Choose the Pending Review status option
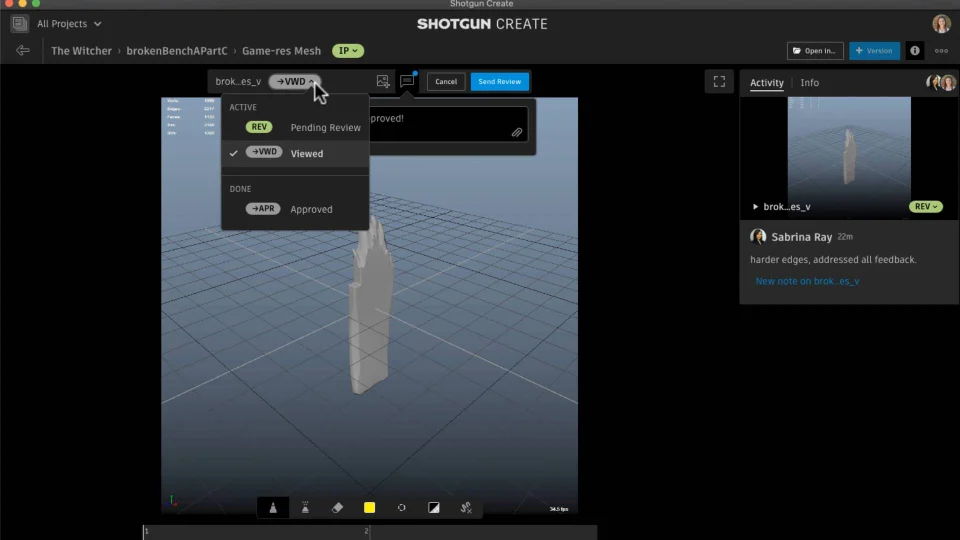The height and width of the screenshot is (540, 960). pyautogui.click(x=295, y=127)
